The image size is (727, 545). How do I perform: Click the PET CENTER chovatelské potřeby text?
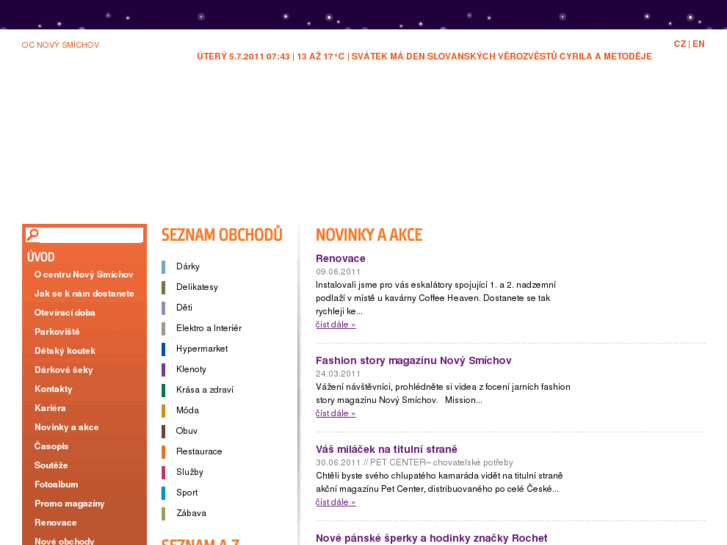click(x=441, y=462)
